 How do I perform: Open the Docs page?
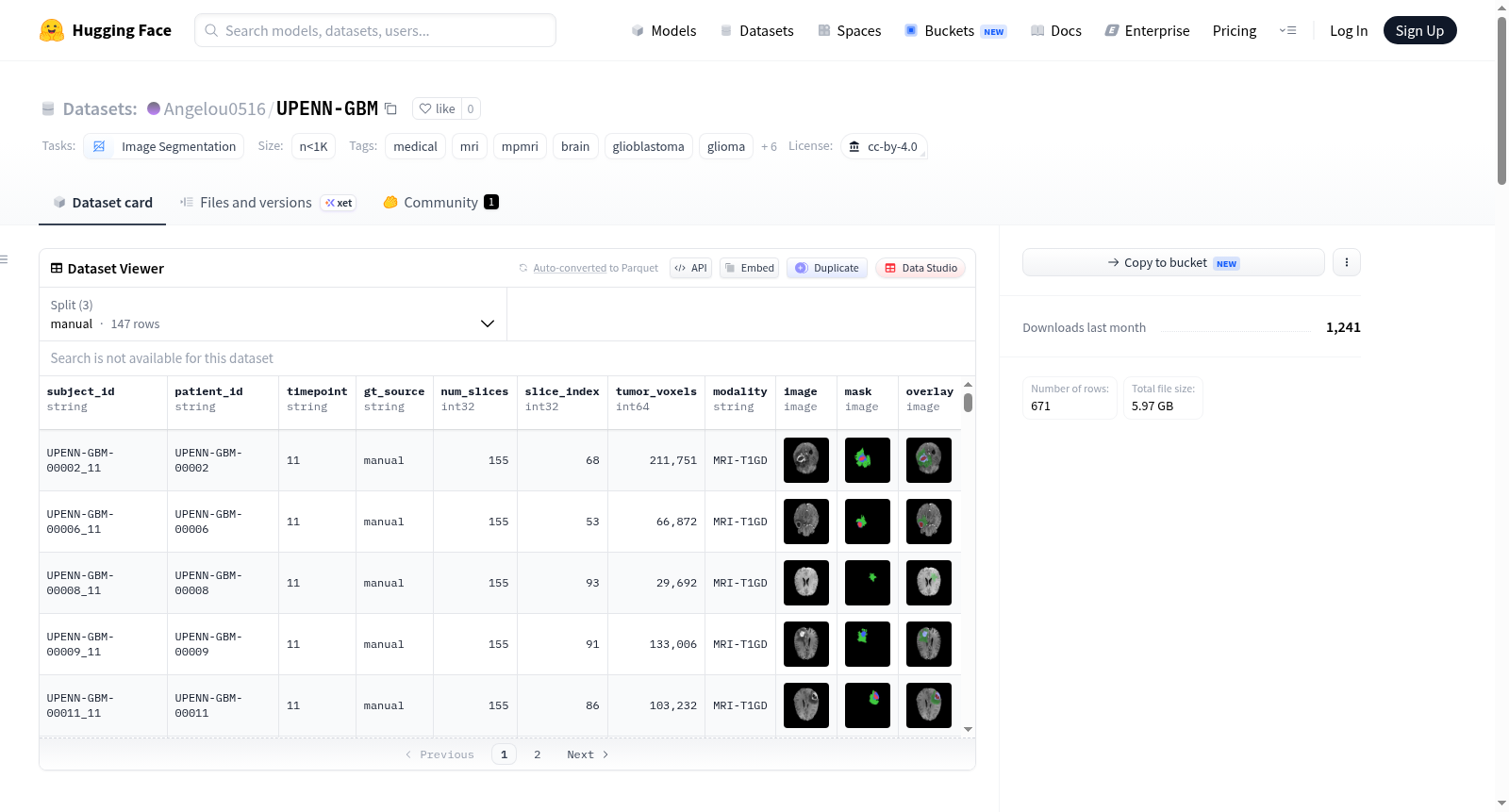[x=1055, y=30]
